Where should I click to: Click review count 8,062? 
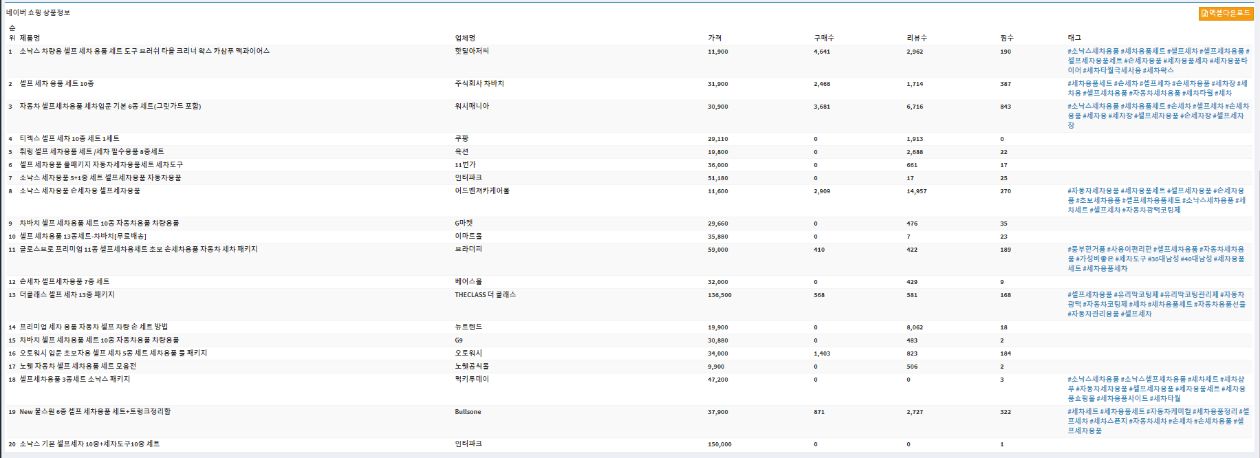click(915, 327)
